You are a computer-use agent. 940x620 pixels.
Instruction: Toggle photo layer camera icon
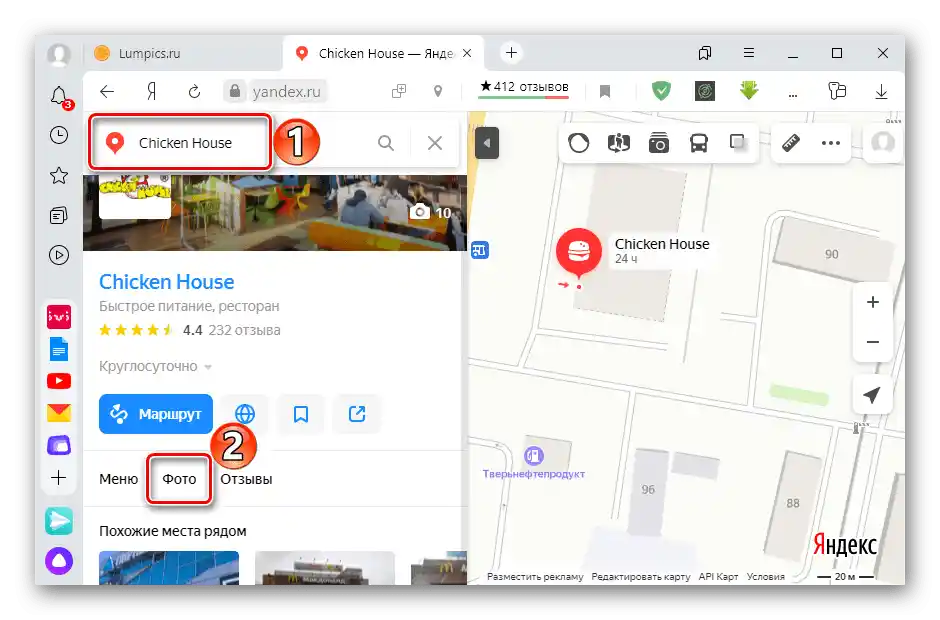[659, 143]
